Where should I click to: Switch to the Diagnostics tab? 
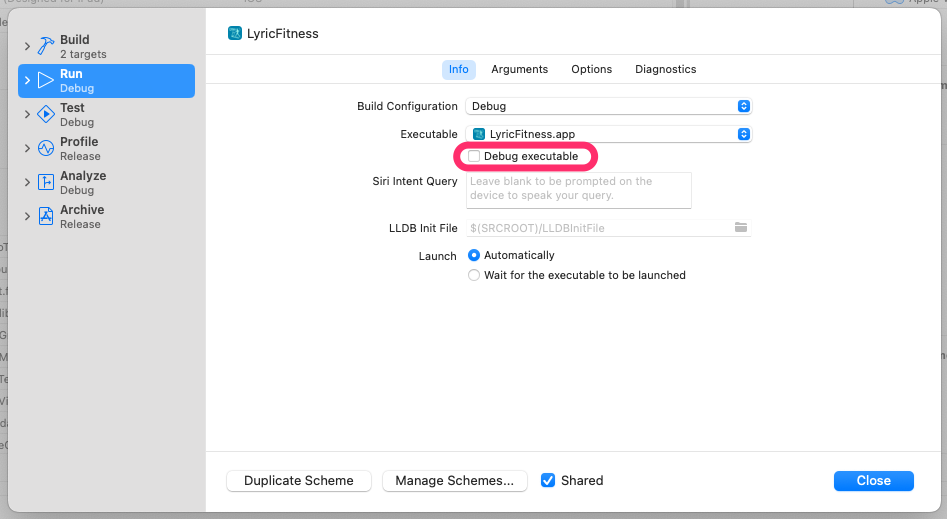(666, 69)
